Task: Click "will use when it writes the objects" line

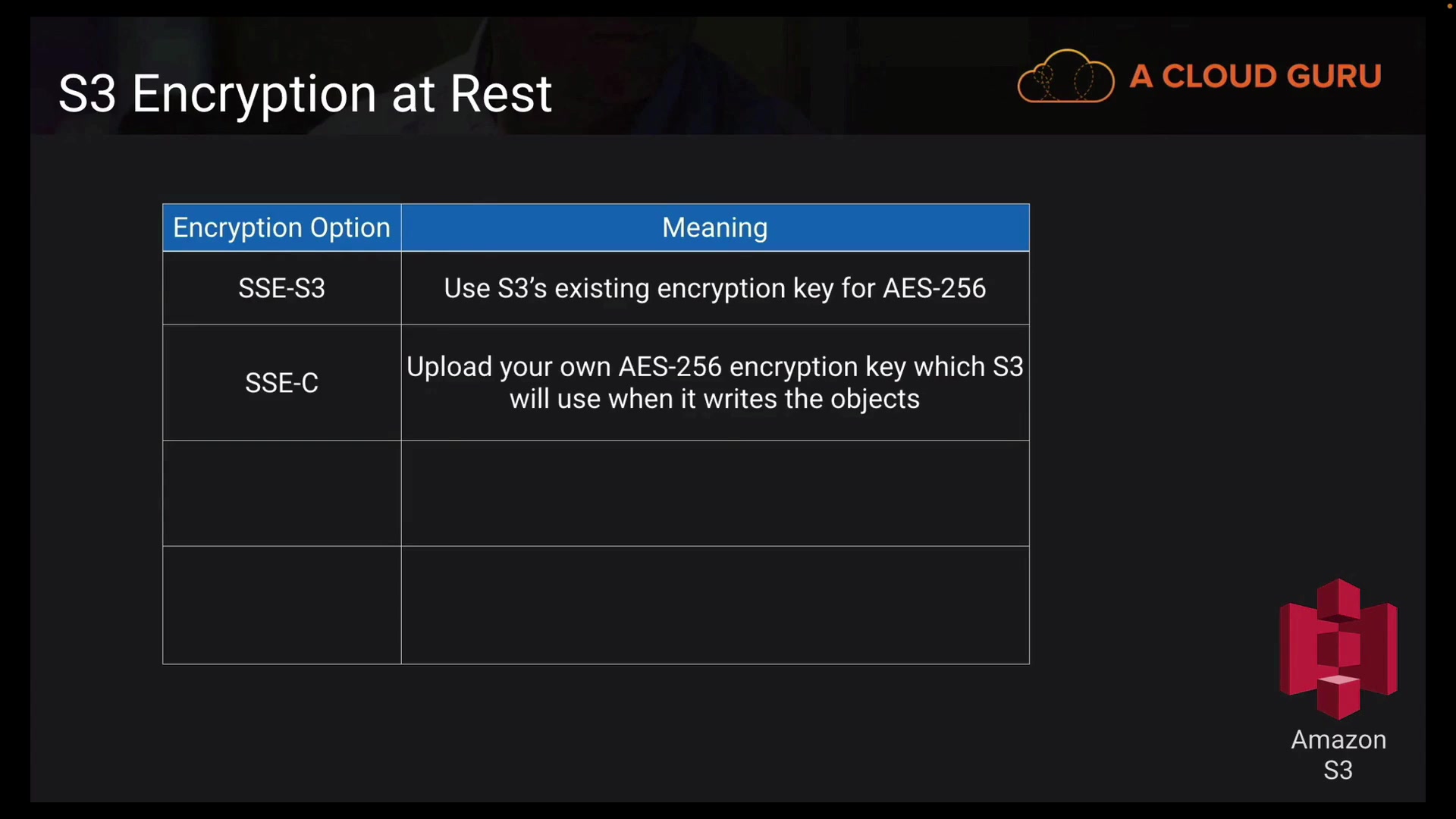Action: coord(714,400)
